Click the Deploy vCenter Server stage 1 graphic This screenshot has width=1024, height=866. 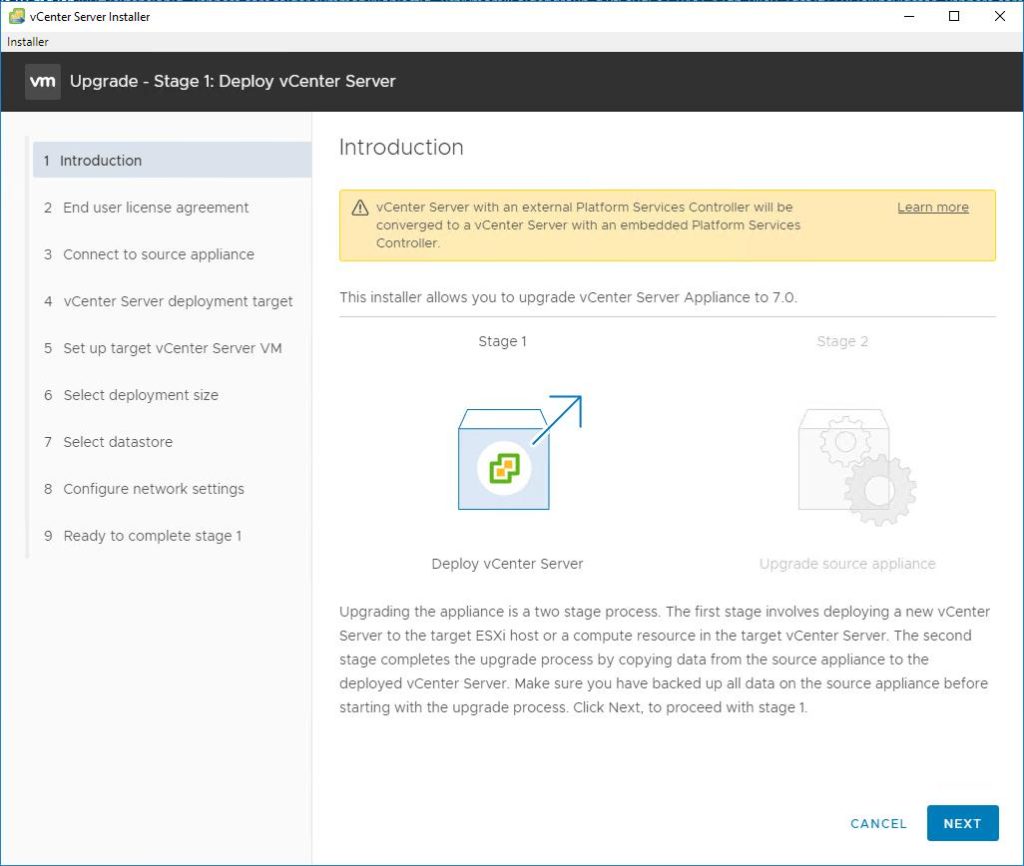[x=519, y=453]
